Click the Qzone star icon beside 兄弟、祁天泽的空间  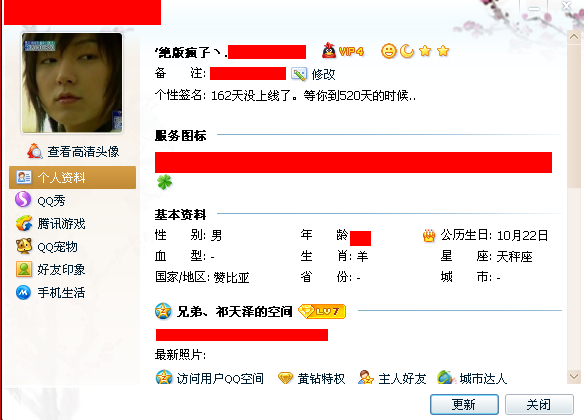pyautogui.click(x=163, y=311)
